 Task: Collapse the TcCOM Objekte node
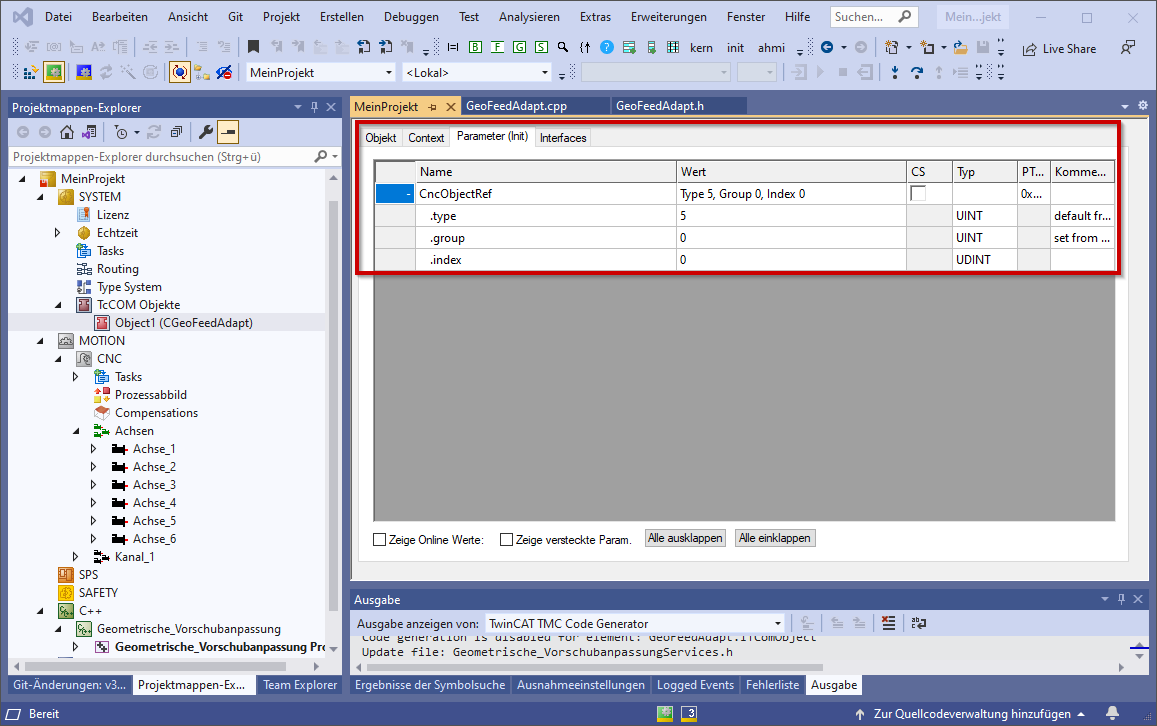[x=58, y=305]
